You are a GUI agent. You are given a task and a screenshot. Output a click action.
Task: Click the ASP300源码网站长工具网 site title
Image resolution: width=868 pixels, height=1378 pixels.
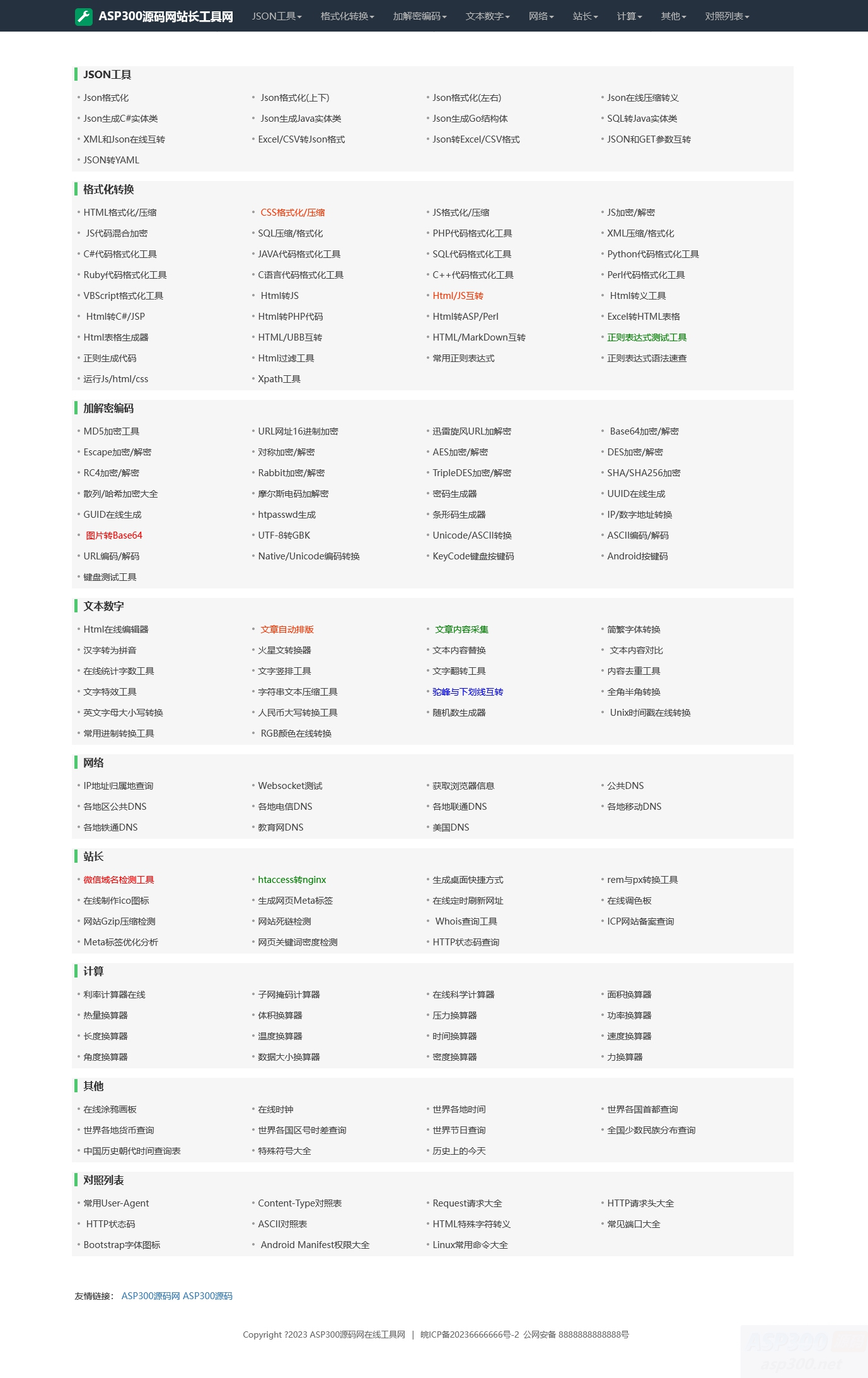click(166, 16)
